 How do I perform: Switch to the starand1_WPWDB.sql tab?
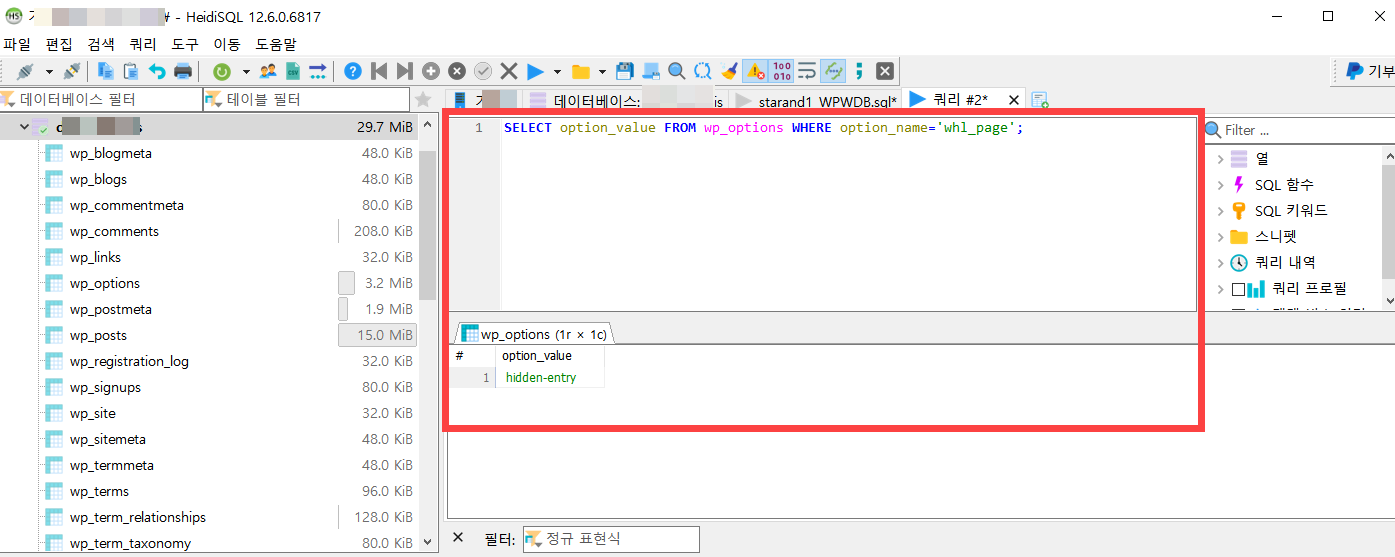point(815,100)
